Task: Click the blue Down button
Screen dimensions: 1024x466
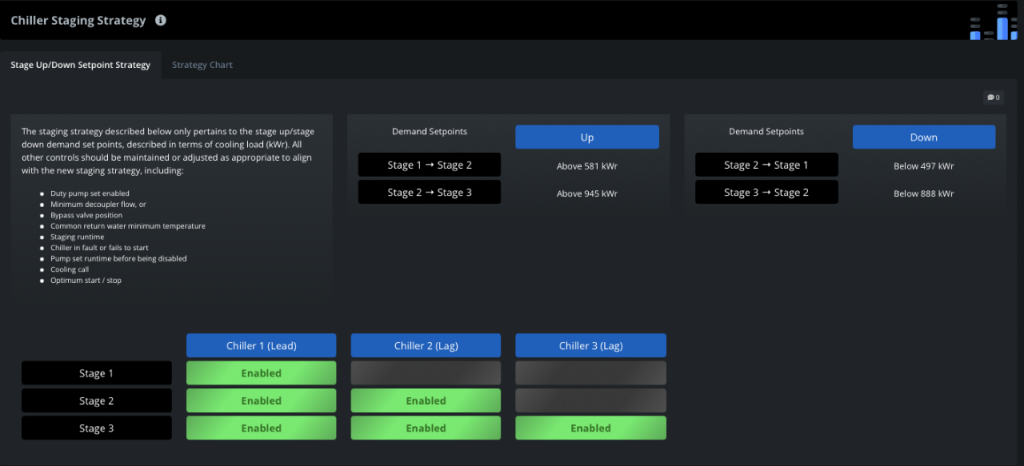Action: tap(924, 137)
